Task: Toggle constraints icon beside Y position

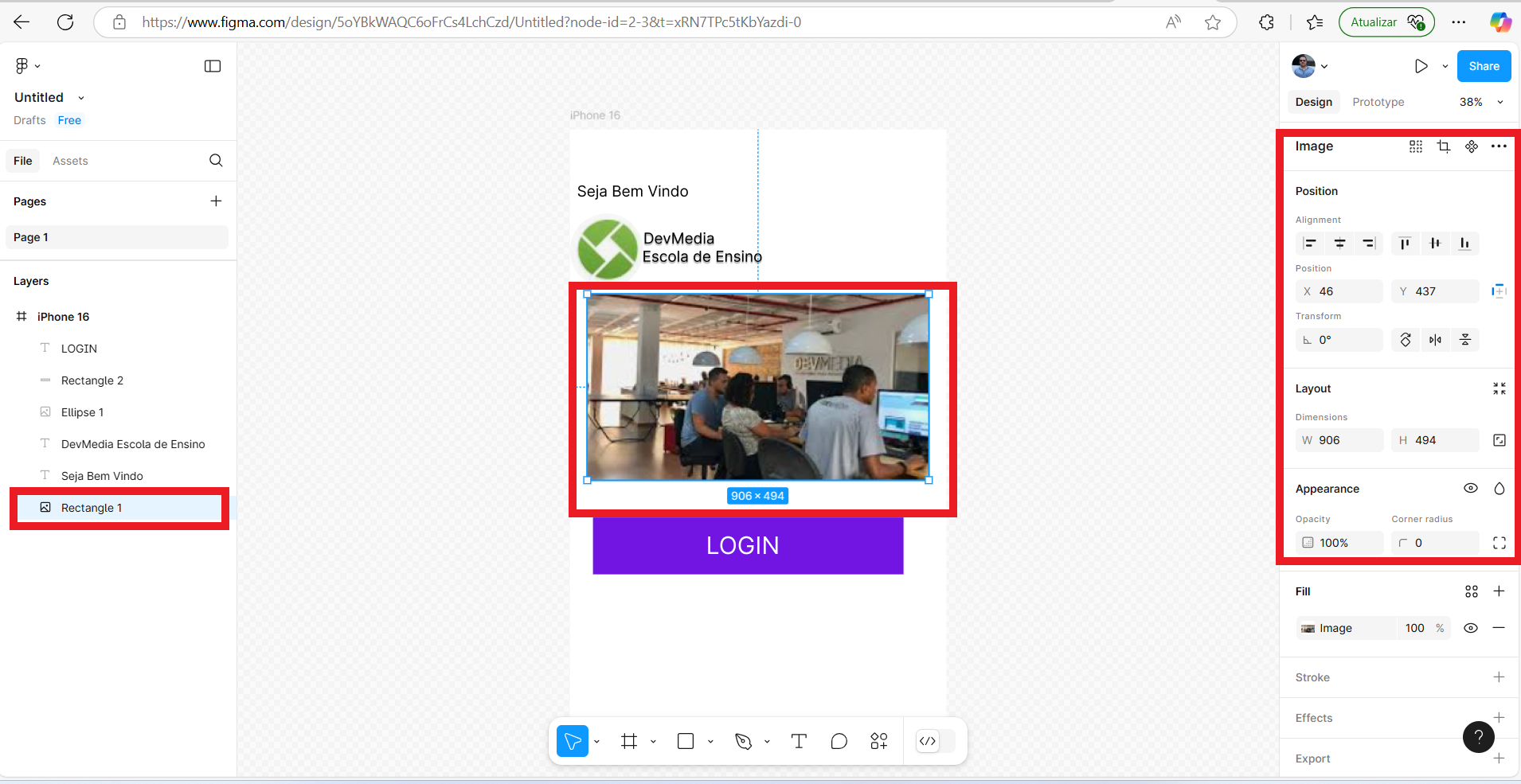Action: click(1499, 291)
